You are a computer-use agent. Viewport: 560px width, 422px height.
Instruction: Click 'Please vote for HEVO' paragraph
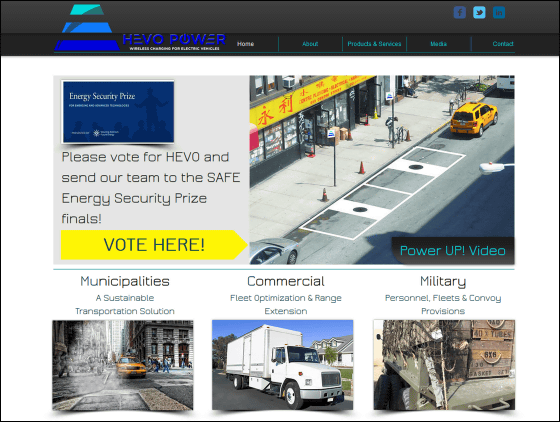point(150,188)
